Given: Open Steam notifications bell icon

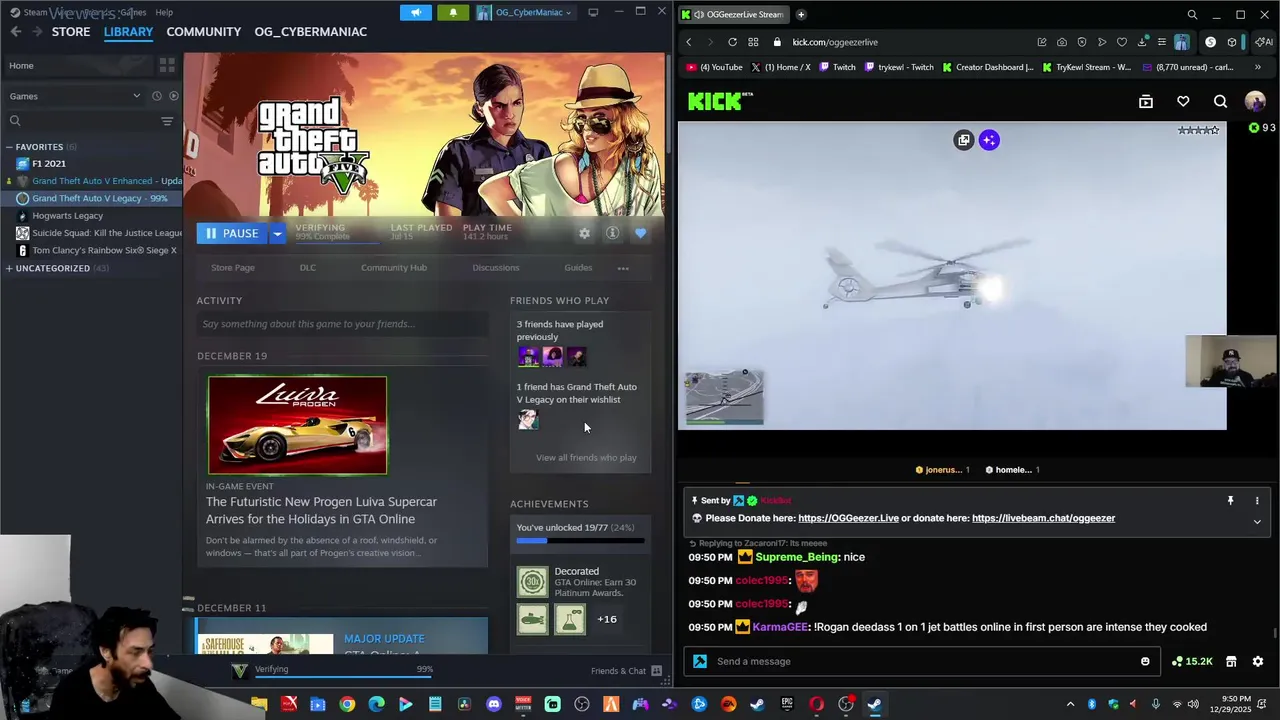Looking at the screenshot, I should click(453, 12).
